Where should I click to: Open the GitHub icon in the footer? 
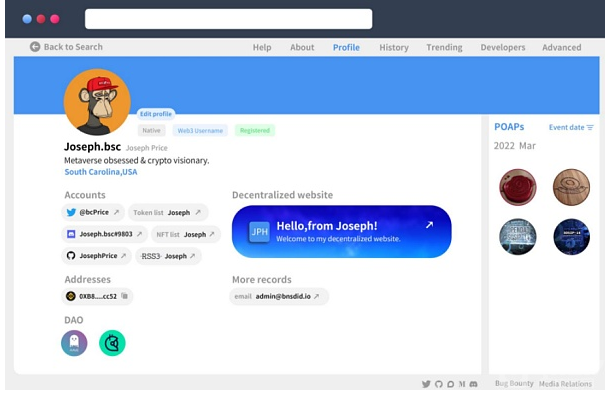point(439,384)
